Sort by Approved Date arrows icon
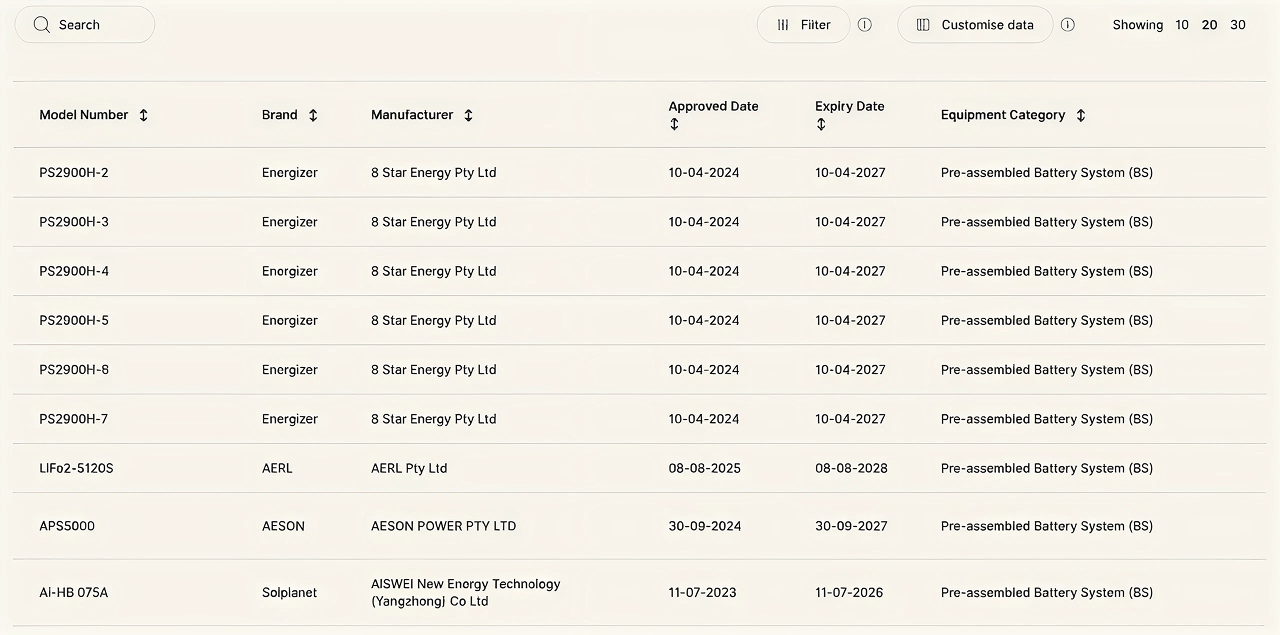The image size is (1280, 635). click(674, 124)
